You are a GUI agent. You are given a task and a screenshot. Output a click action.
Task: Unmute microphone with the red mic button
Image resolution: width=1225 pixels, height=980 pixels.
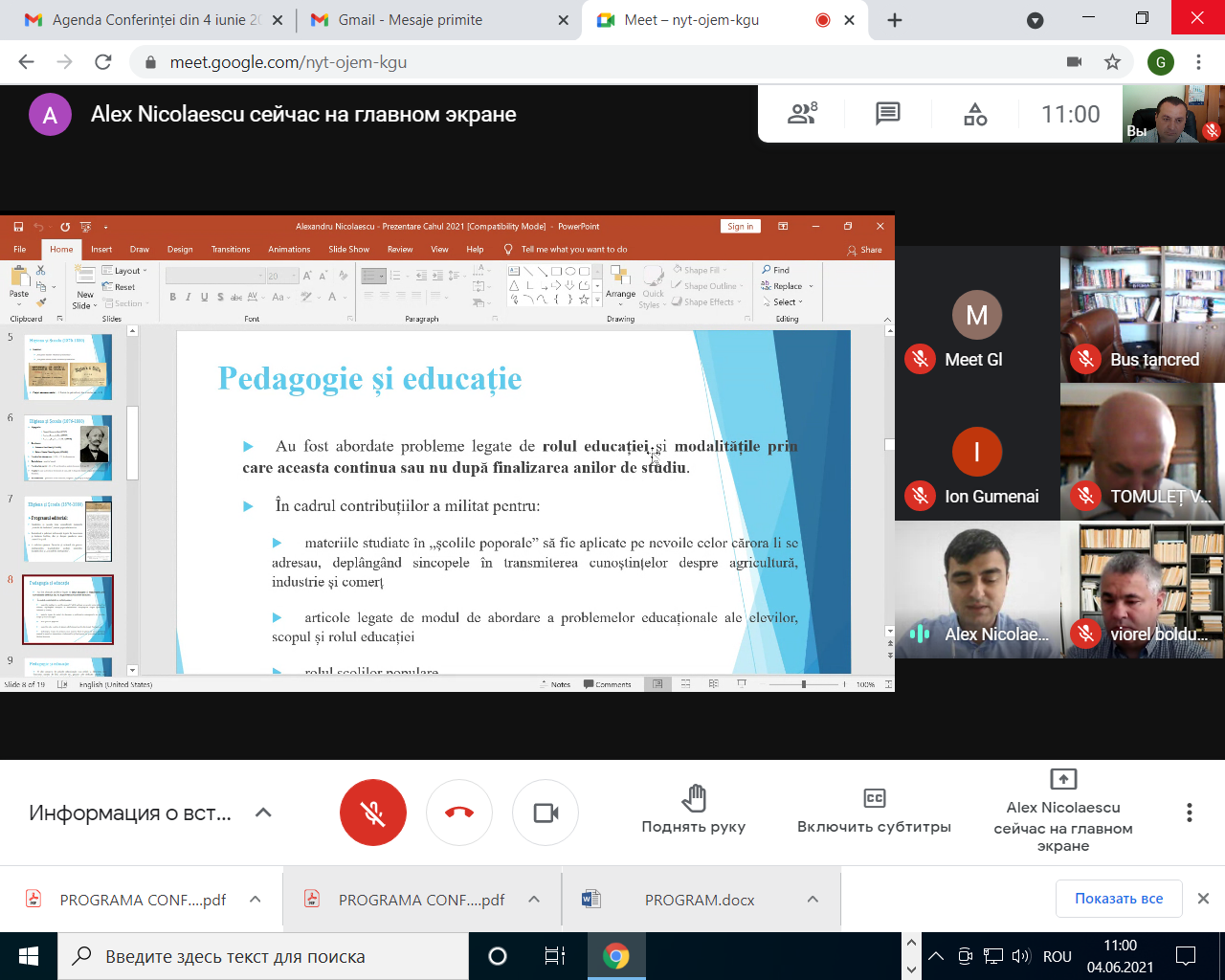click(x=372, y=813)
